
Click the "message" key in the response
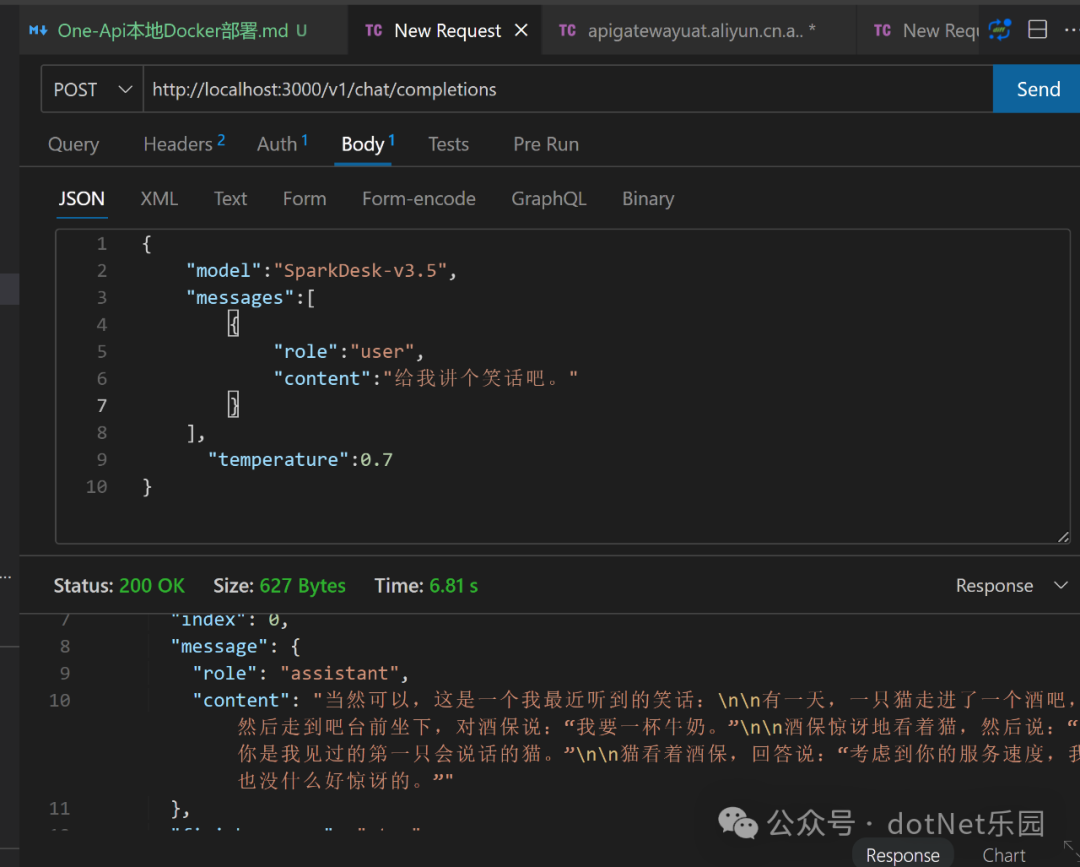pyautogui.click(x=219, y=647)
